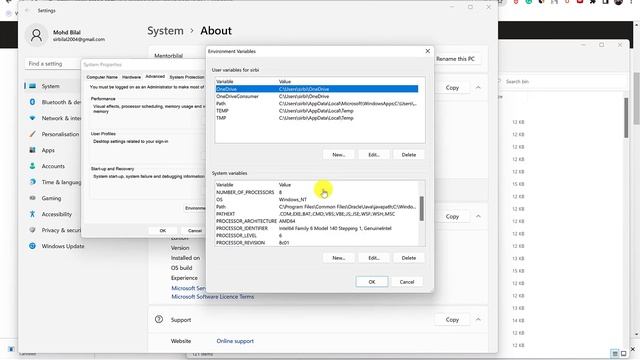Open the Online support link
This screenshot has height=360, width=640.
(x=235, y=341)
